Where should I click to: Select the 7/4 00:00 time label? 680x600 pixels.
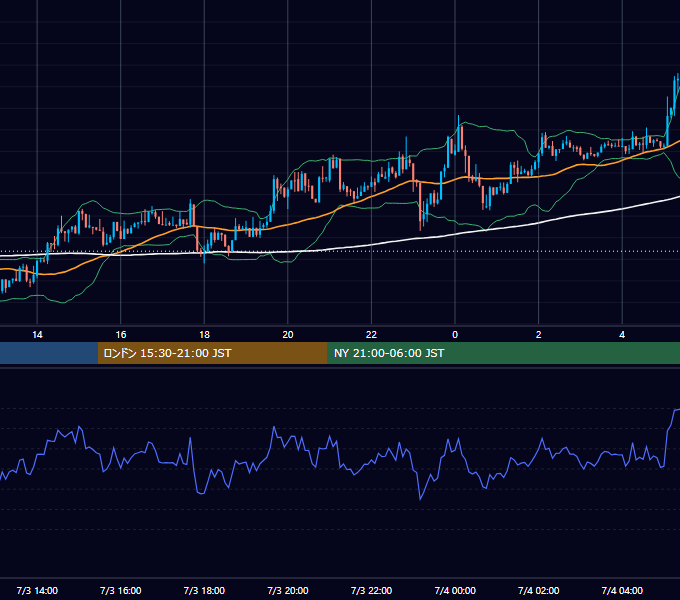455,590
